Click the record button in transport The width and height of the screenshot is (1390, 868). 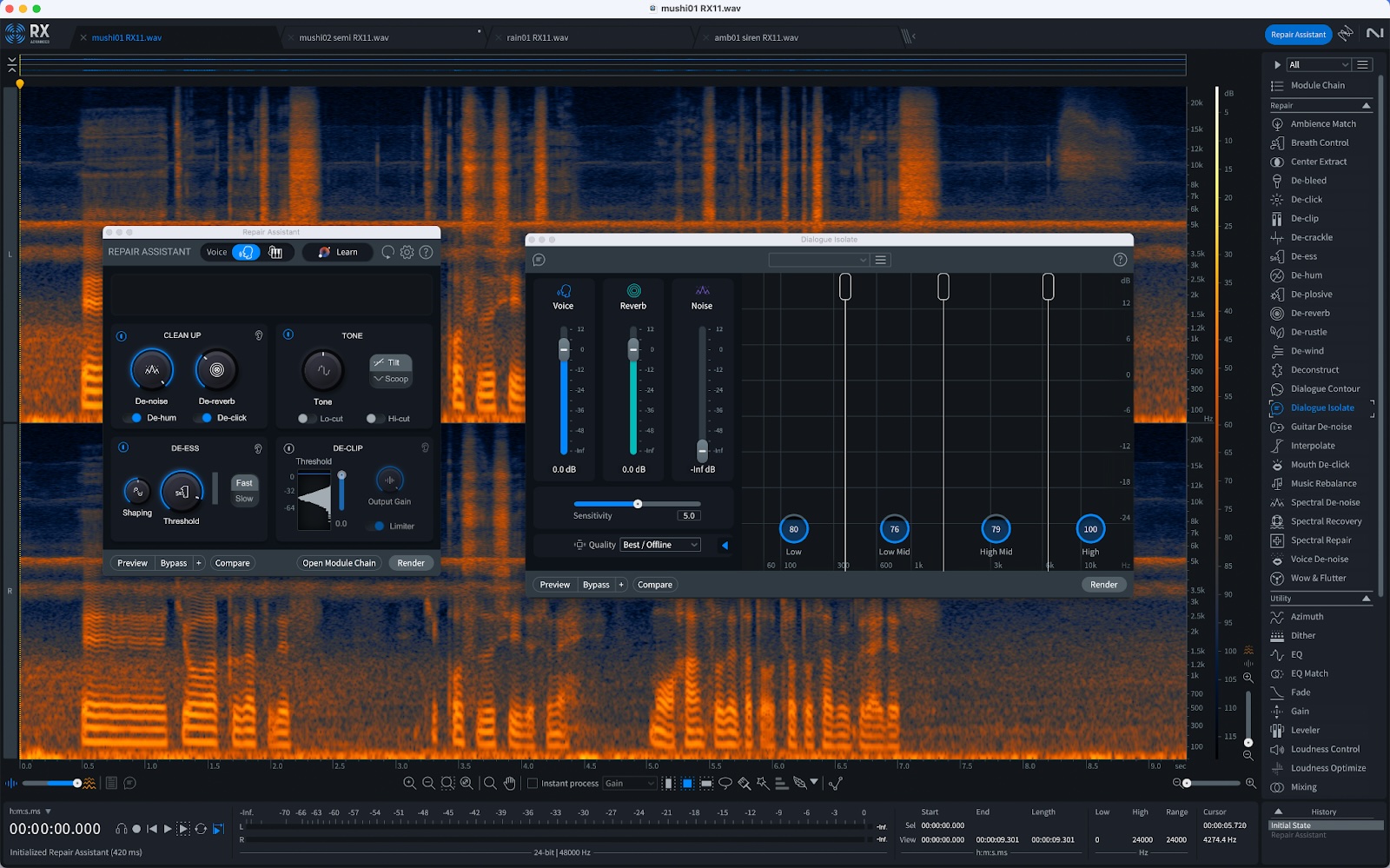coord(136,829)
